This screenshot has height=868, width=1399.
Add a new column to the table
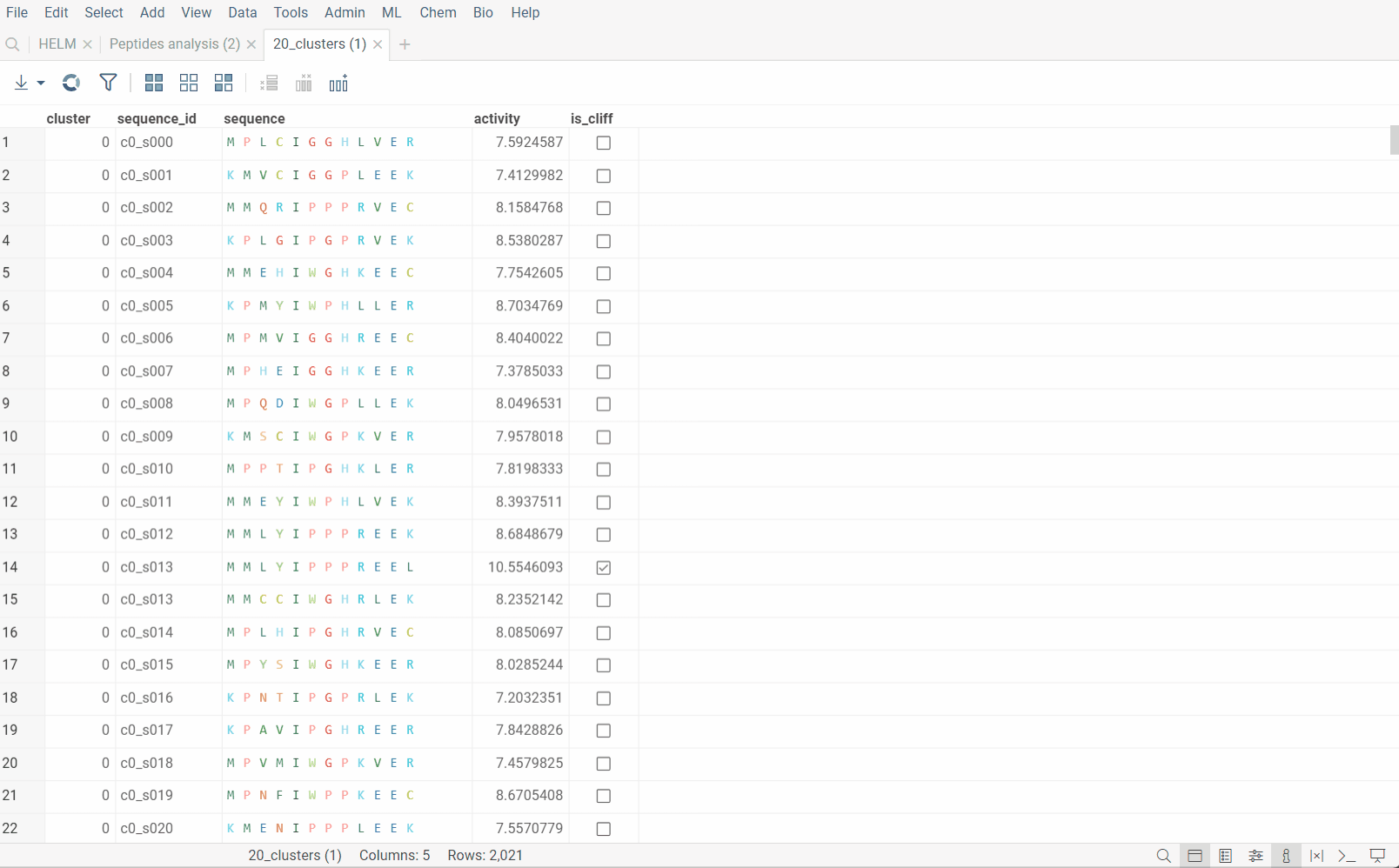(338, 83)
